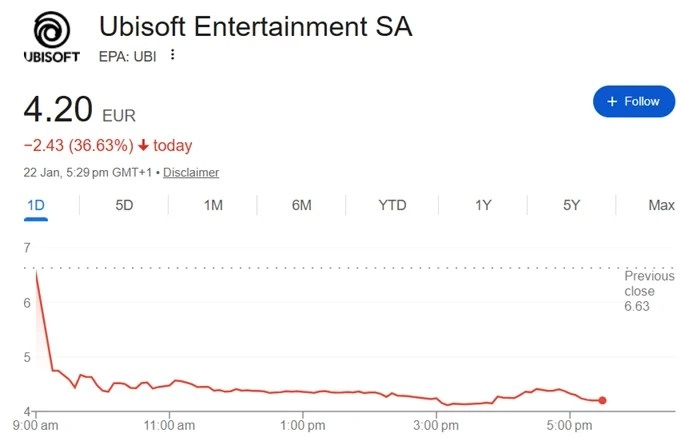View the 1Y chart range
This screenshot has height=441, width=681.
coord(482,205)
